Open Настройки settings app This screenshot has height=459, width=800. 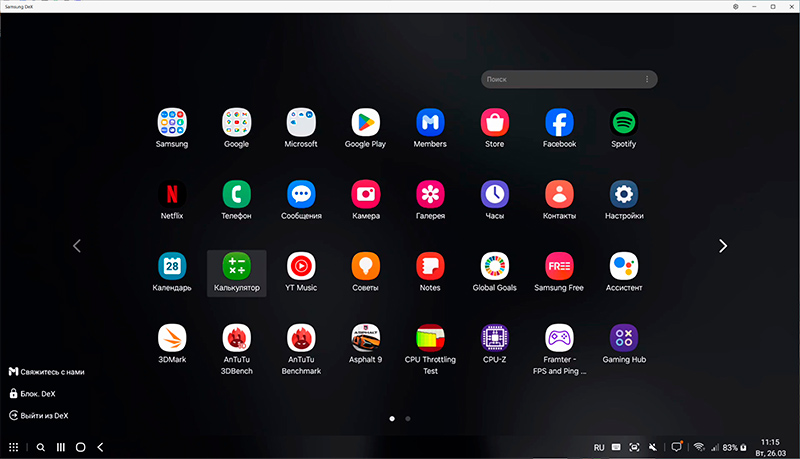coord(623,194)
